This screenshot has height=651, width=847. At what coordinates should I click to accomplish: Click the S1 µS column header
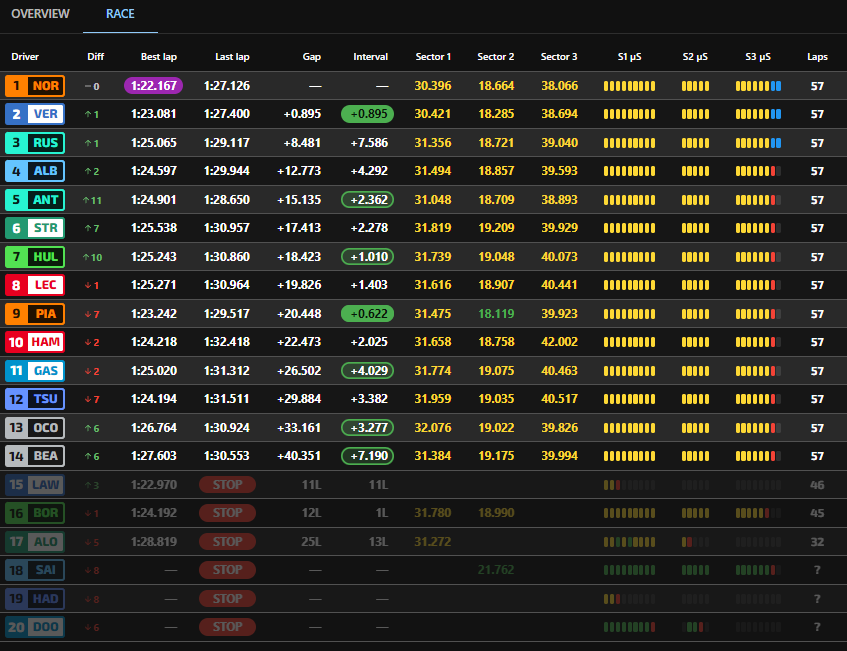pyautogui.click(x=629, y=57)
